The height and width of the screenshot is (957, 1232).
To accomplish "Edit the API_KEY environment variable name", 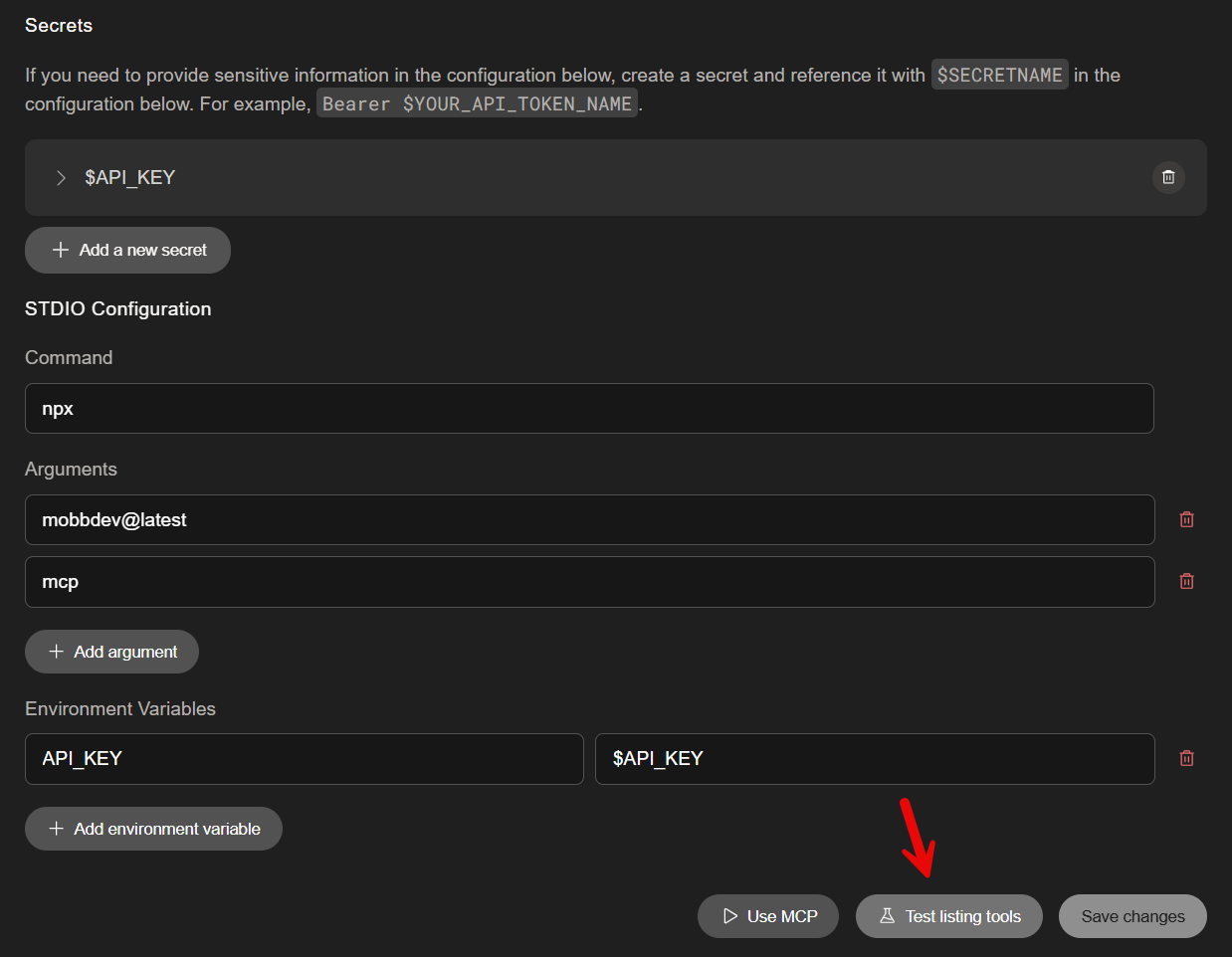I will pyautogui.click(x=304, y=759).
